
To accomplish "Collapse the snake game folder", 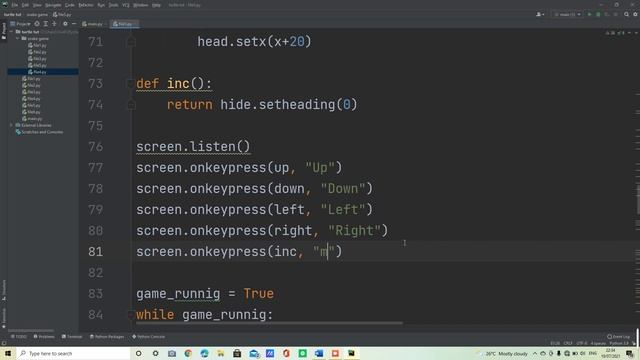I will [x=18, y=38].
